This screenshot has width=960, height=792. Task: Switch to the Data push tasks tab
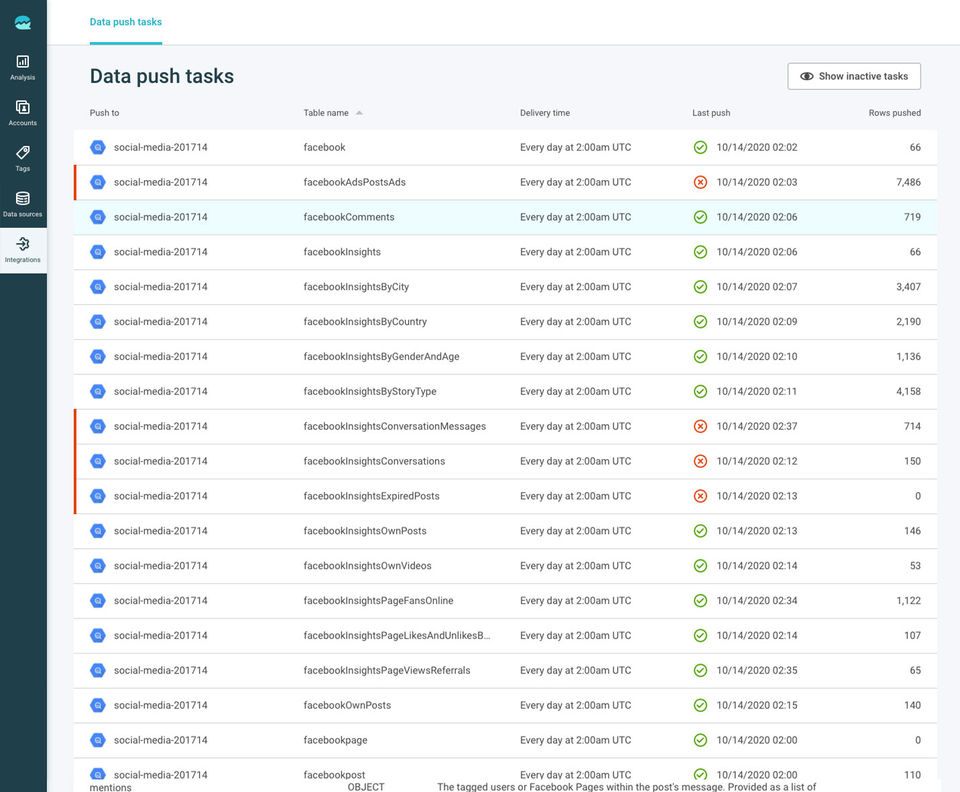coord(126,22)
